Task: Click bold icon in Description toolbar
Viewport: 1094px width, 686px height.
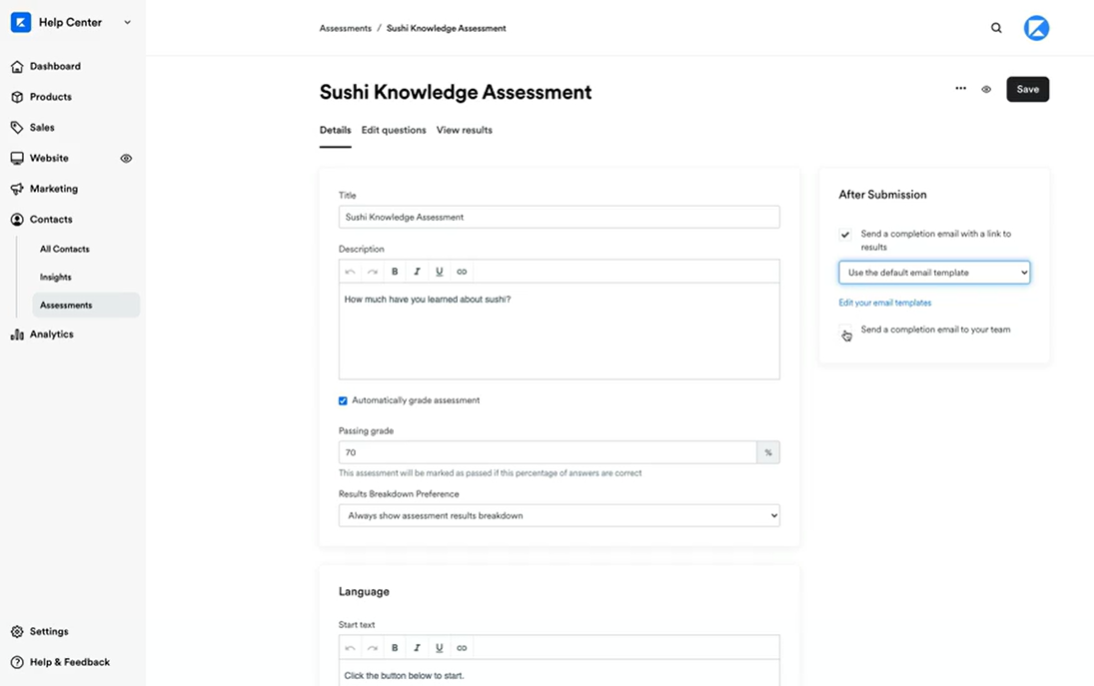Action: (x=395, y=272)
